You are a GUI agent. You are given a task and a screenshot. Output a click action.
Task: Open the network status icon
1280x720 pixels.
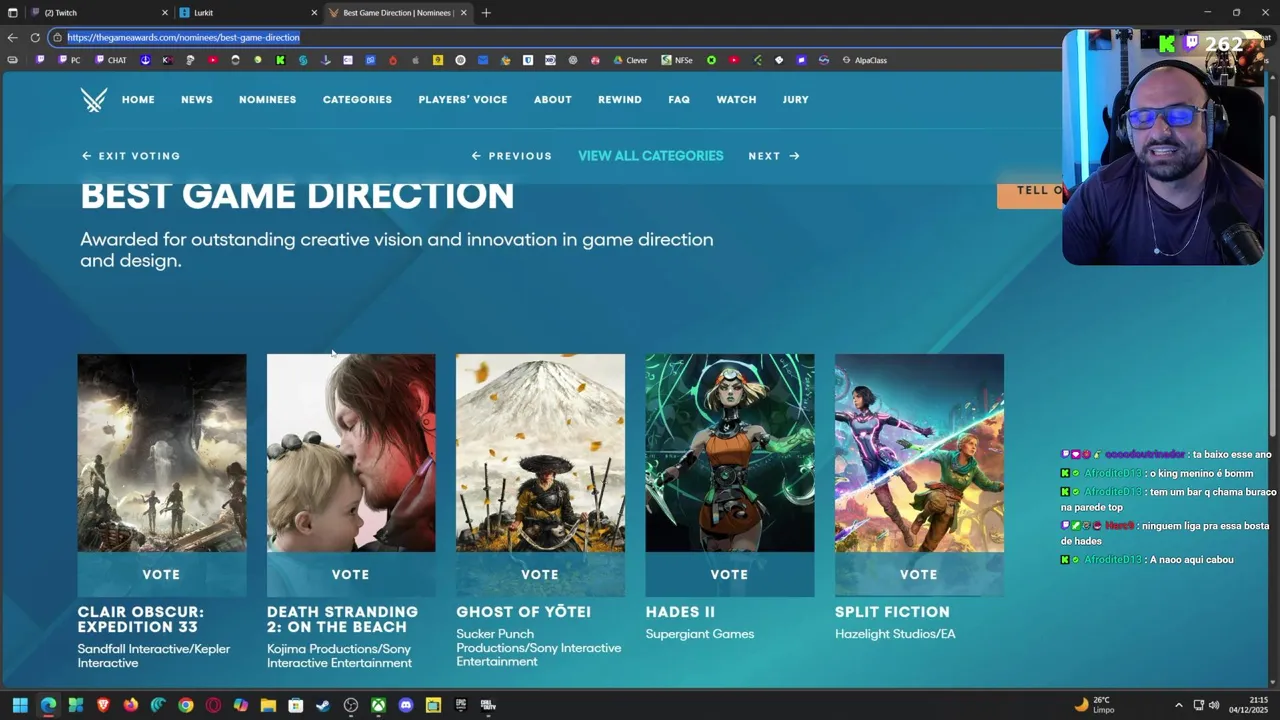pos(1199,705)
